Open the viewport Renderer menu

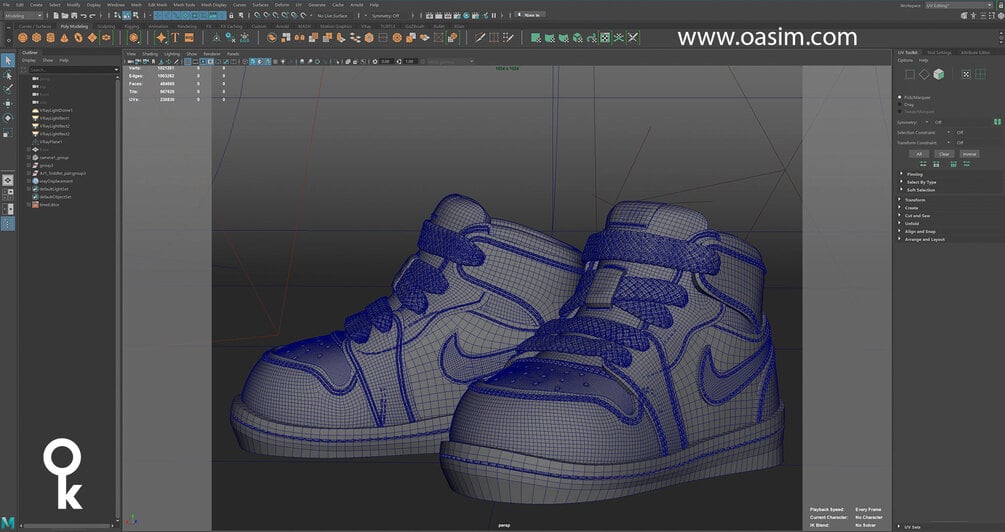(x=212, y=54)
